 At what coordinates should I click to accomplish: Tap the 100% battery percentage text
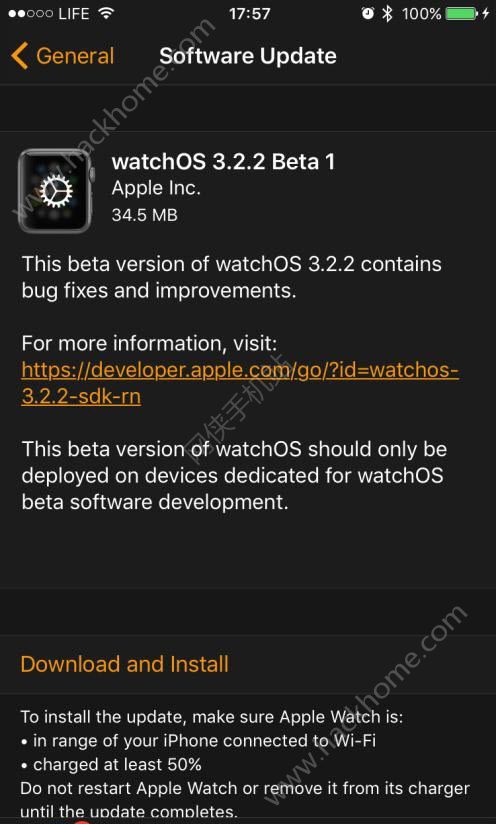tap(421, 14)
